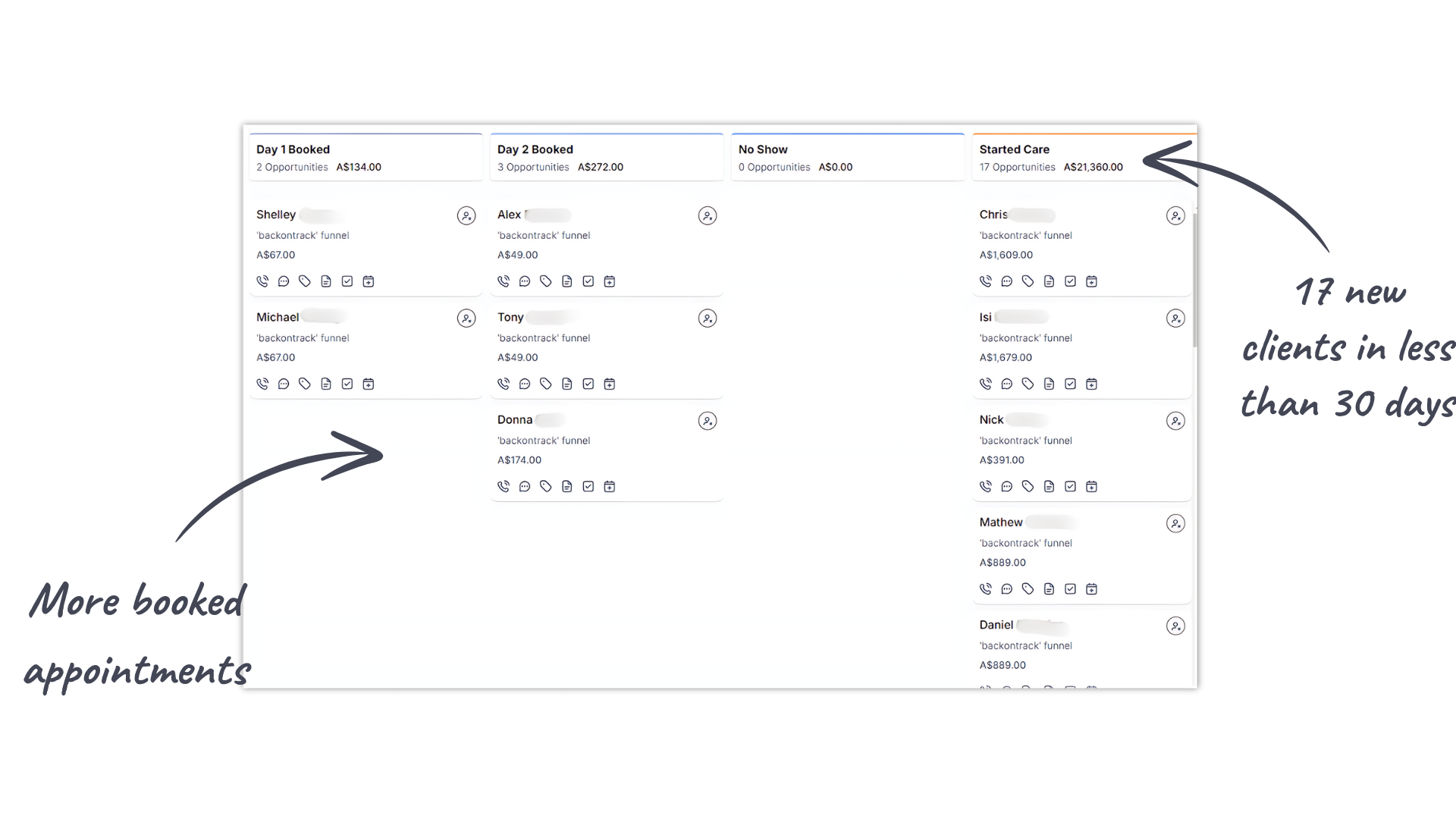Screen dimensions: 1456x819
Task: Click the Started Care column vertical scrollbar
Action: (x=1195, y=281)
